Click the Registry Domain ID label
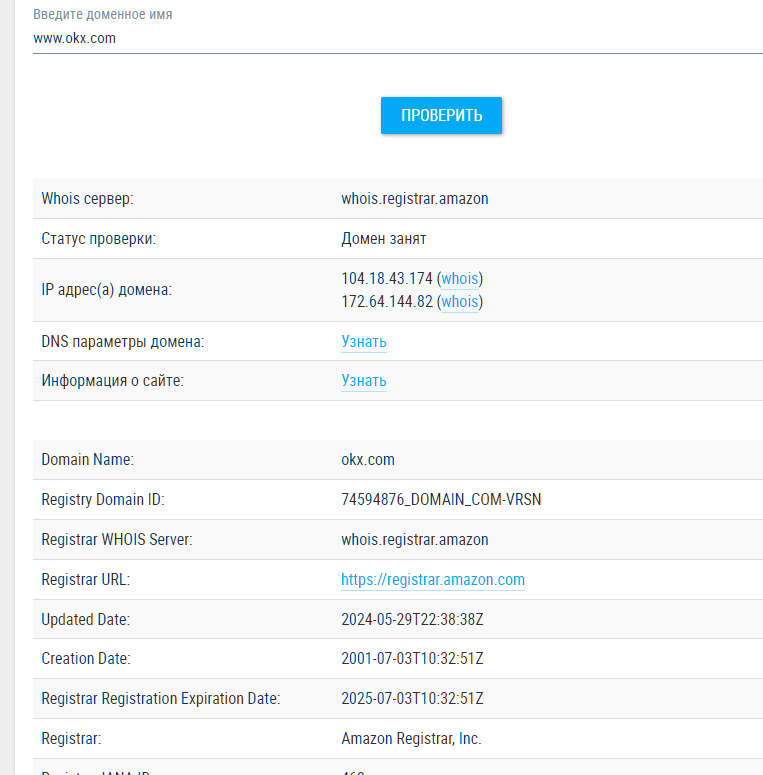 (103, 499)
